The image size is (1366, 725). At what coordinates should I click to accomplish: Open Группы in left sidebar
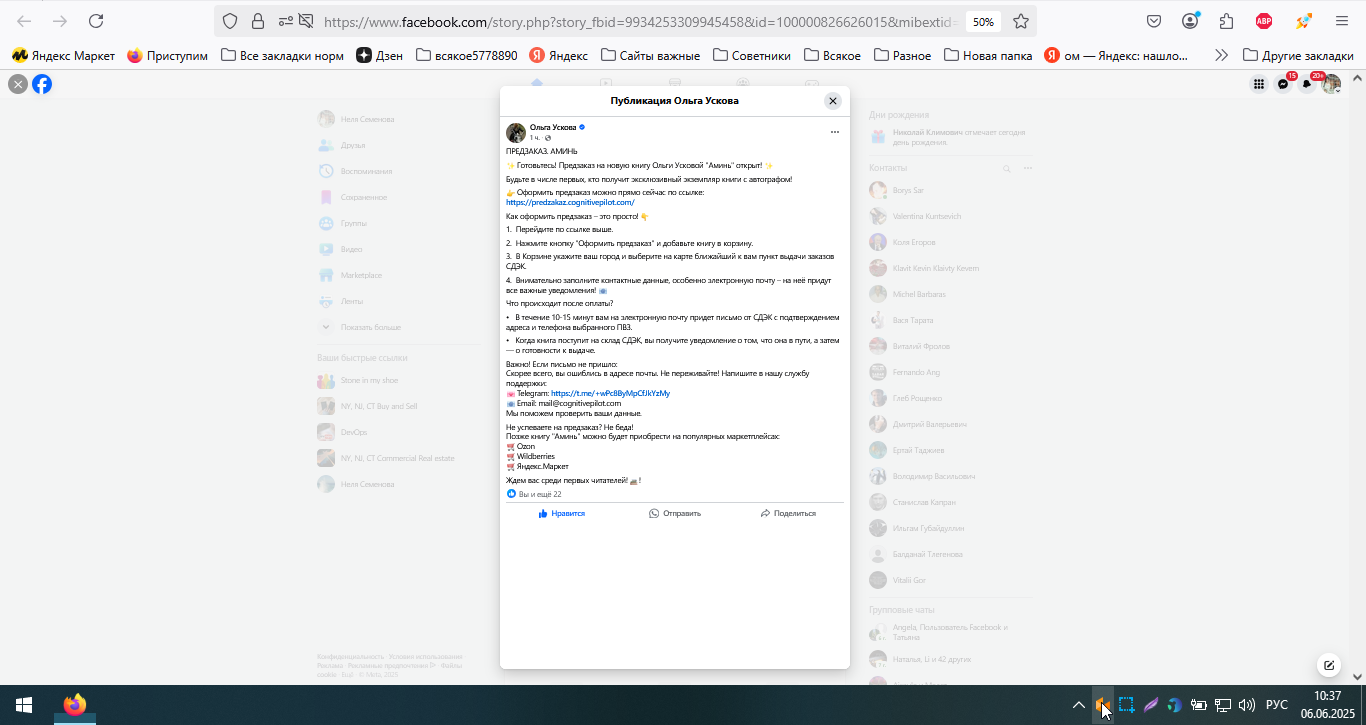click(356, 223)
